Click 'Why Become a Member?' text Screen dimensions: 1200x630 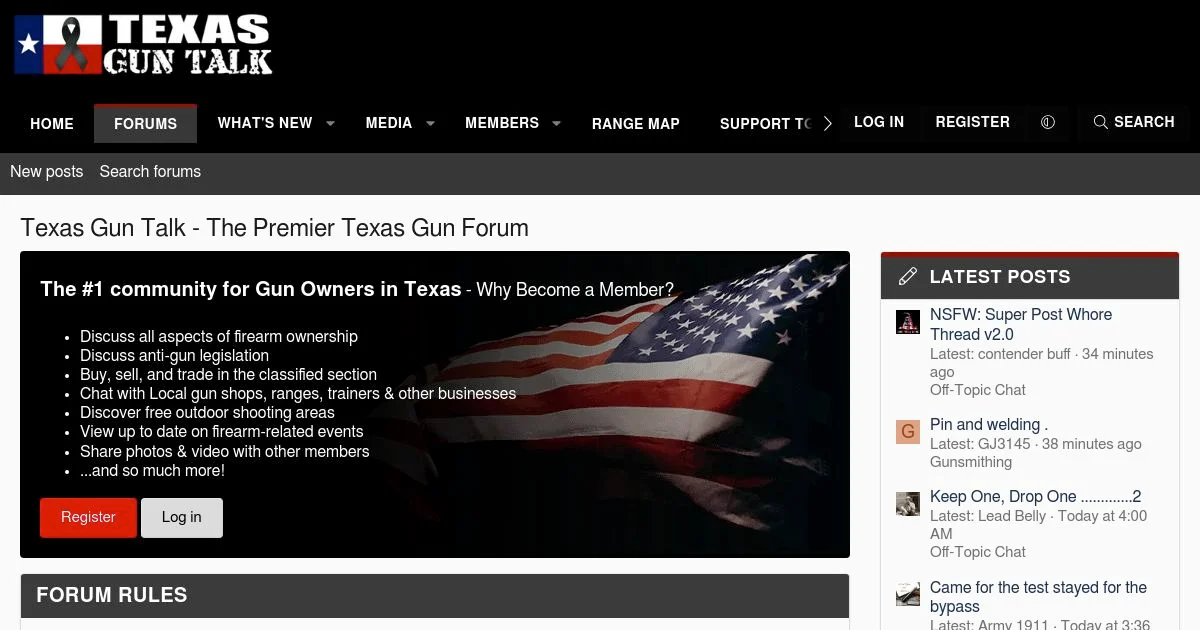click(575, 290)
